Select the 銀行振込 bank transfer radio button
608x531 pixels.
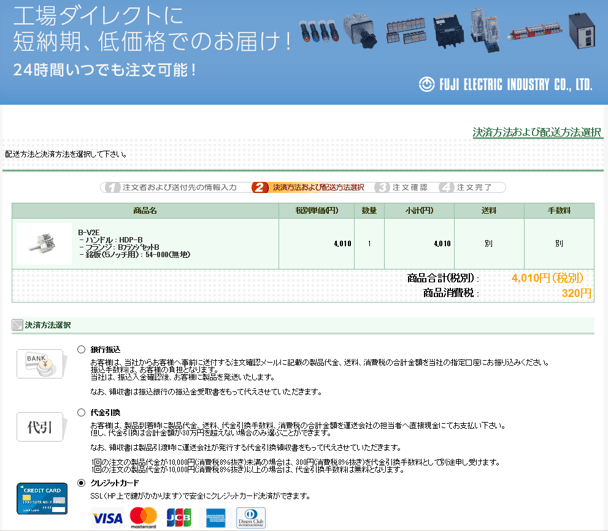tap(81, 349)
